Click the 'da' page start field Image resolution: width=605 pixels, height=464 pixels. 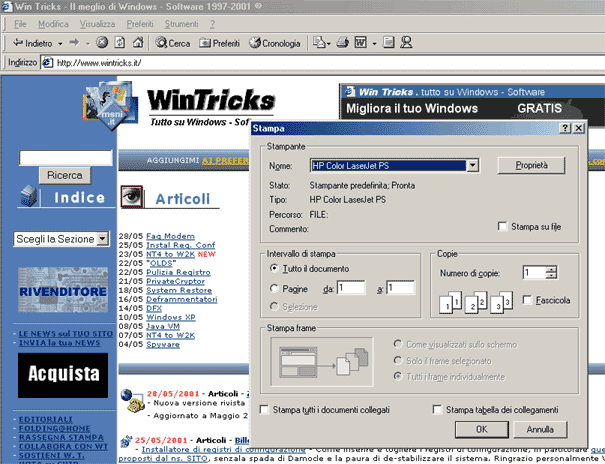[x=351, y=288]
